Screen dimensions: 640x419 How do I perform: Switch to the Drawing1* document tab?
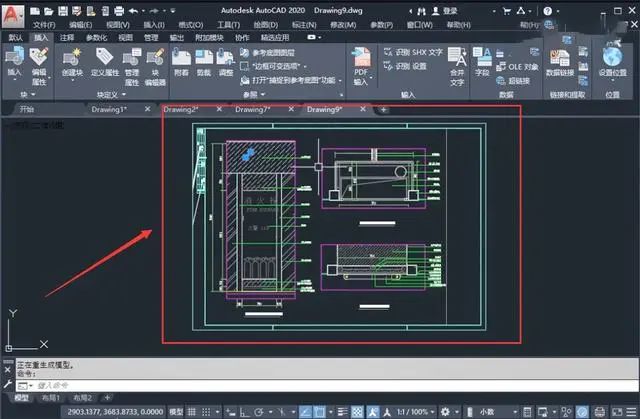tap(109, 109)
